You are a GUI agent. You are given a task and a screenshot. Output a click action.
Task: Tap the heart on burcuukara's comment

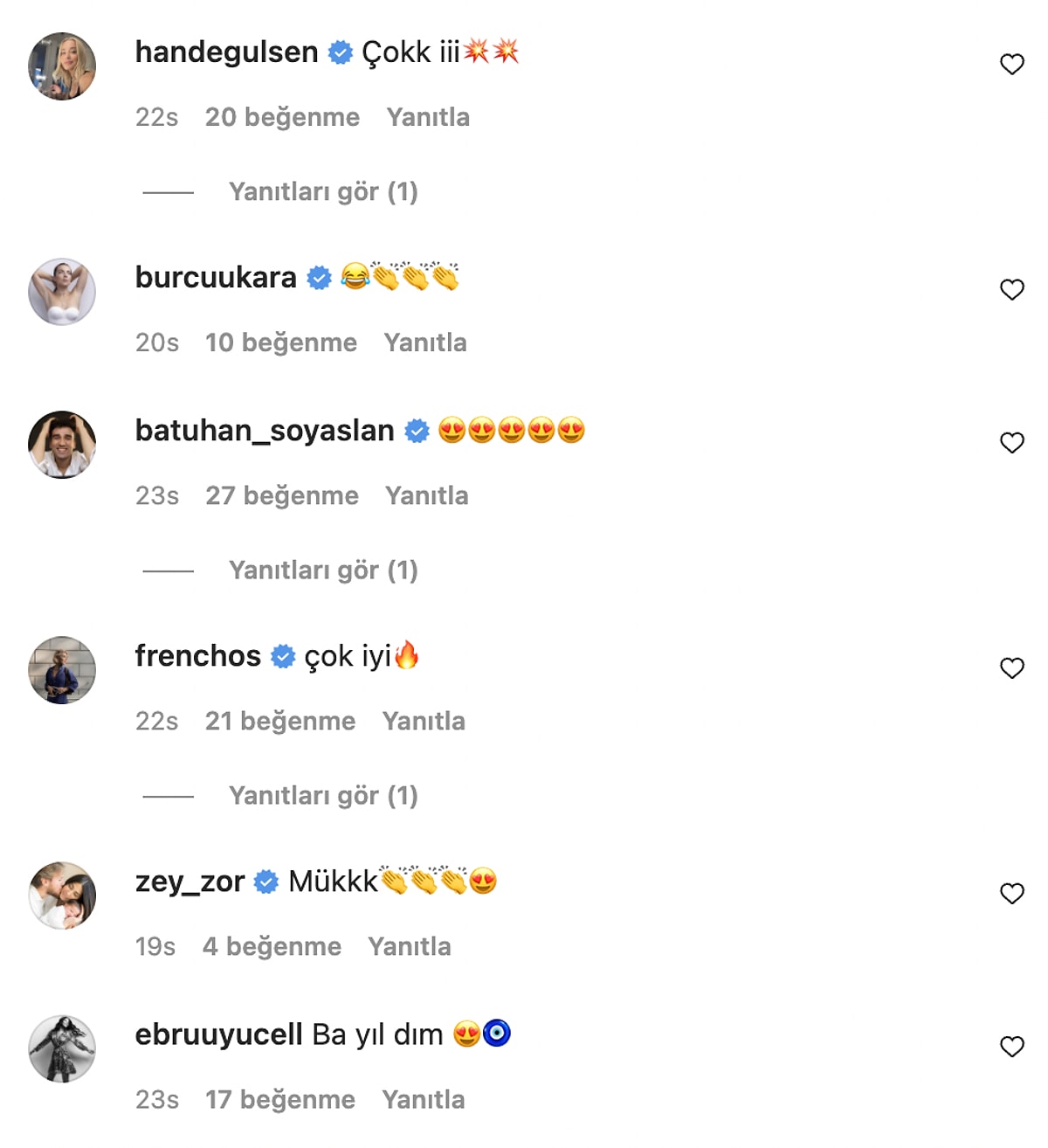point(1011,290)
